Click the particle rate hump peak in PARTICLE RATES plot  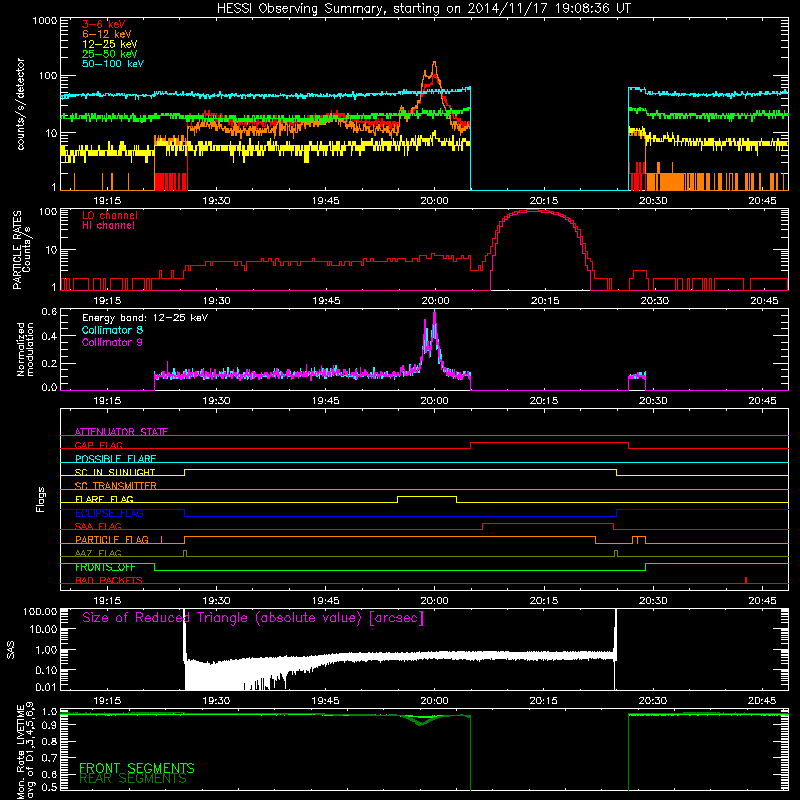click(534, 210)
